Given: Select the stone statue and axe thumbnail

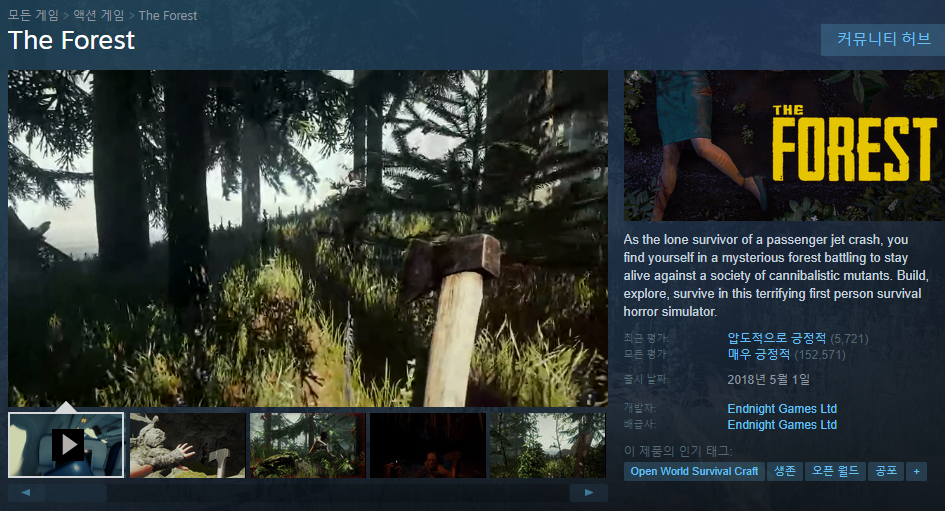Looking at the screenshot, I should pyautogui.click(x=187, y=445).
